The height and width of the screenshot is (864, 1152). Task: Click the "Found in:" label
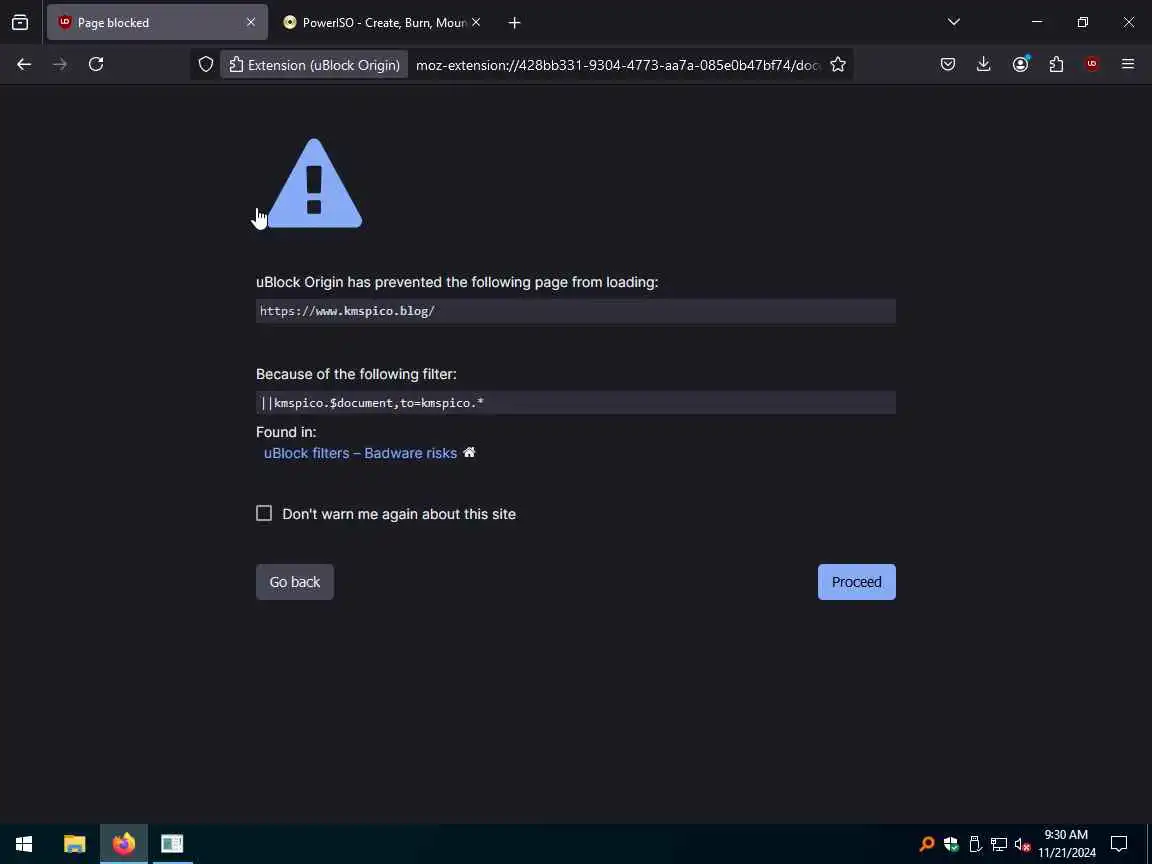point(286,432)
